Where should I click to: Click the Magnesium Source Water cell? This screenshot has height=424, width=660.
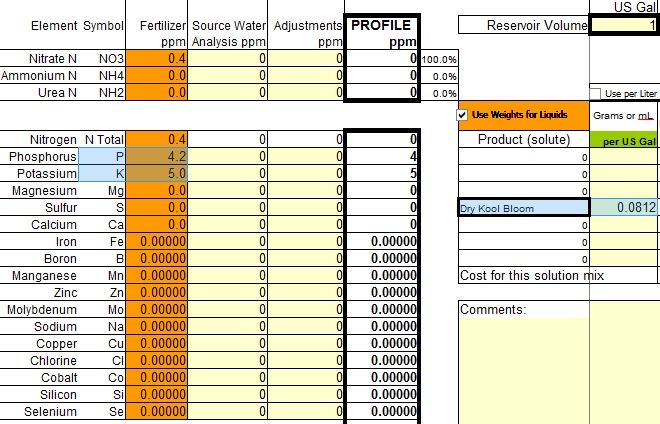click(227, 190)
